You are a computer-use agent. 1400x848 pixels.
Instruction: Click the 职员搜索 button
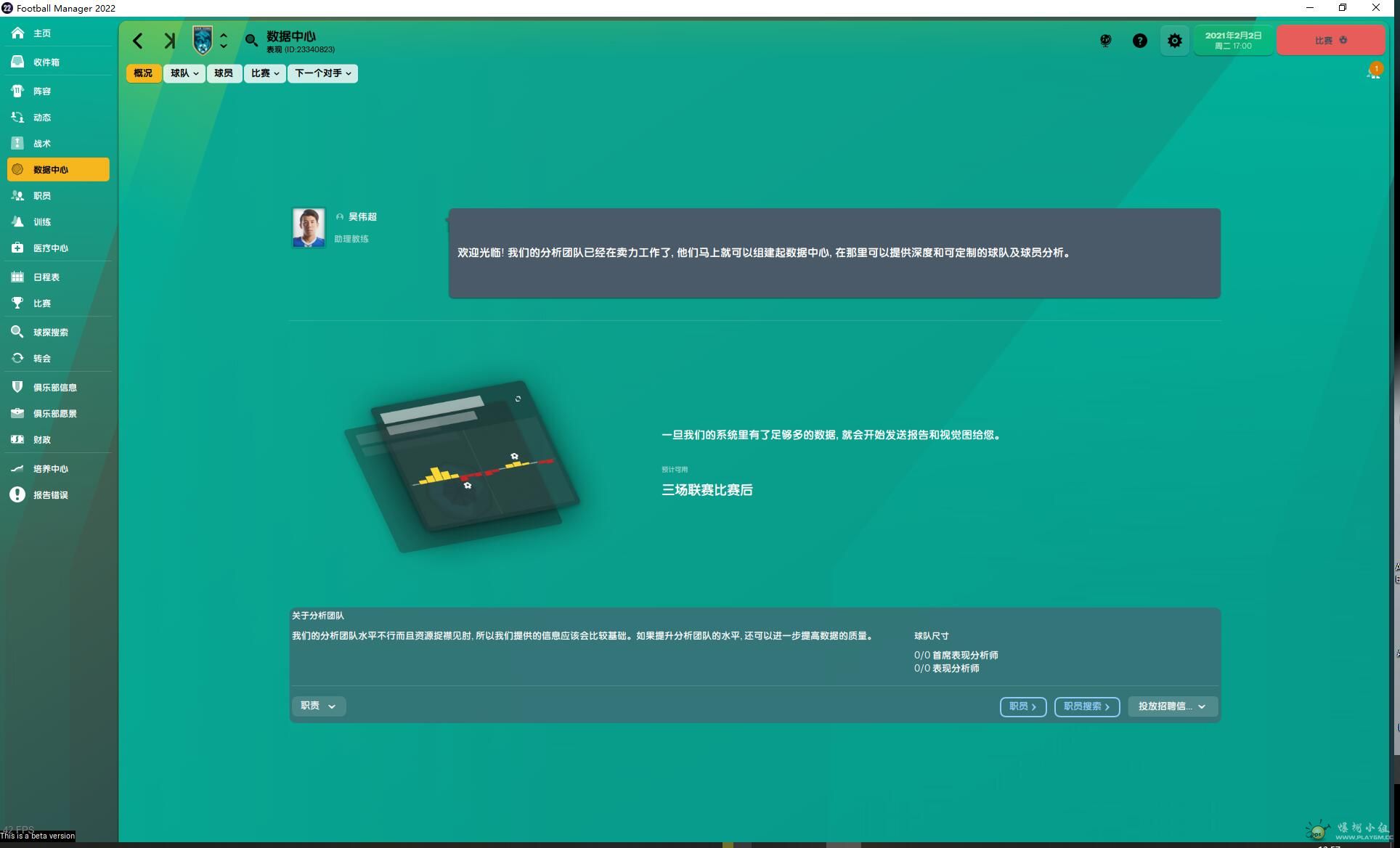[1087, 706]
